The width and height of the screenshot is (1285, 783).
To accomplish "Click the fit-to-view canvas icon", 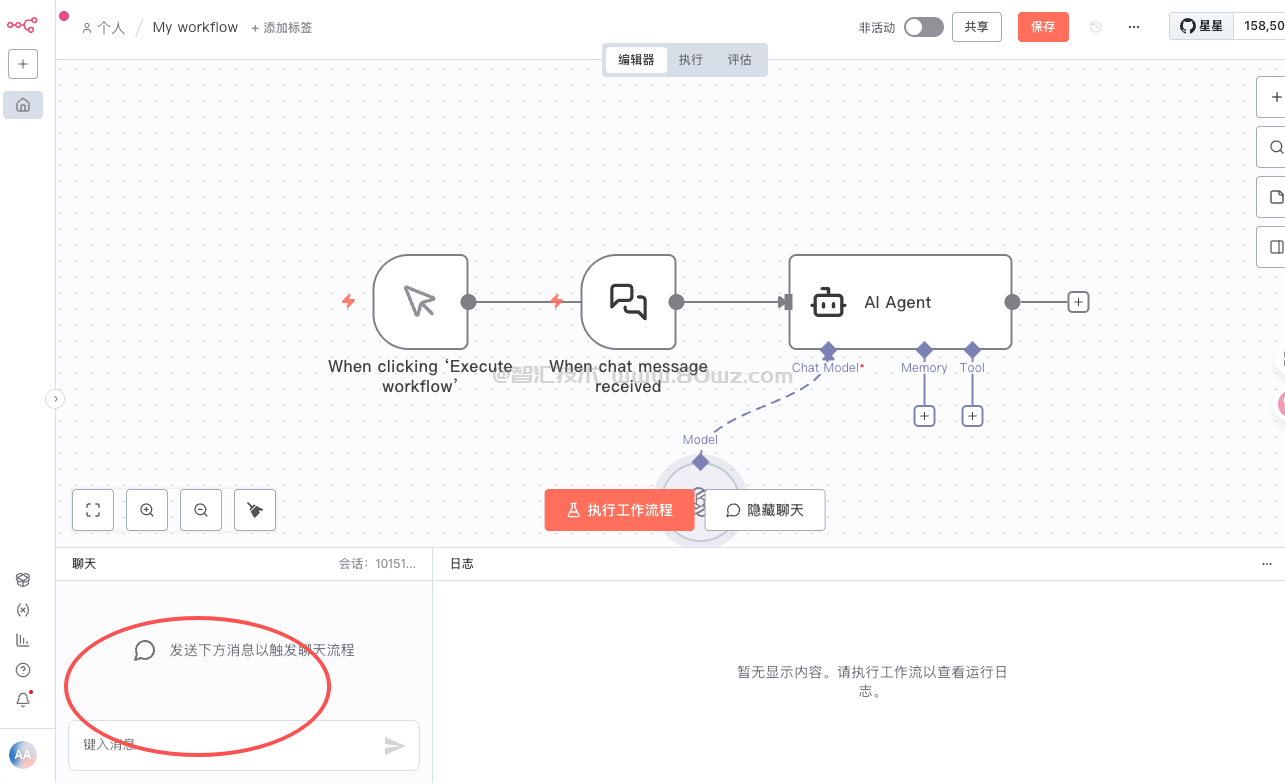I will coord(93,510).
